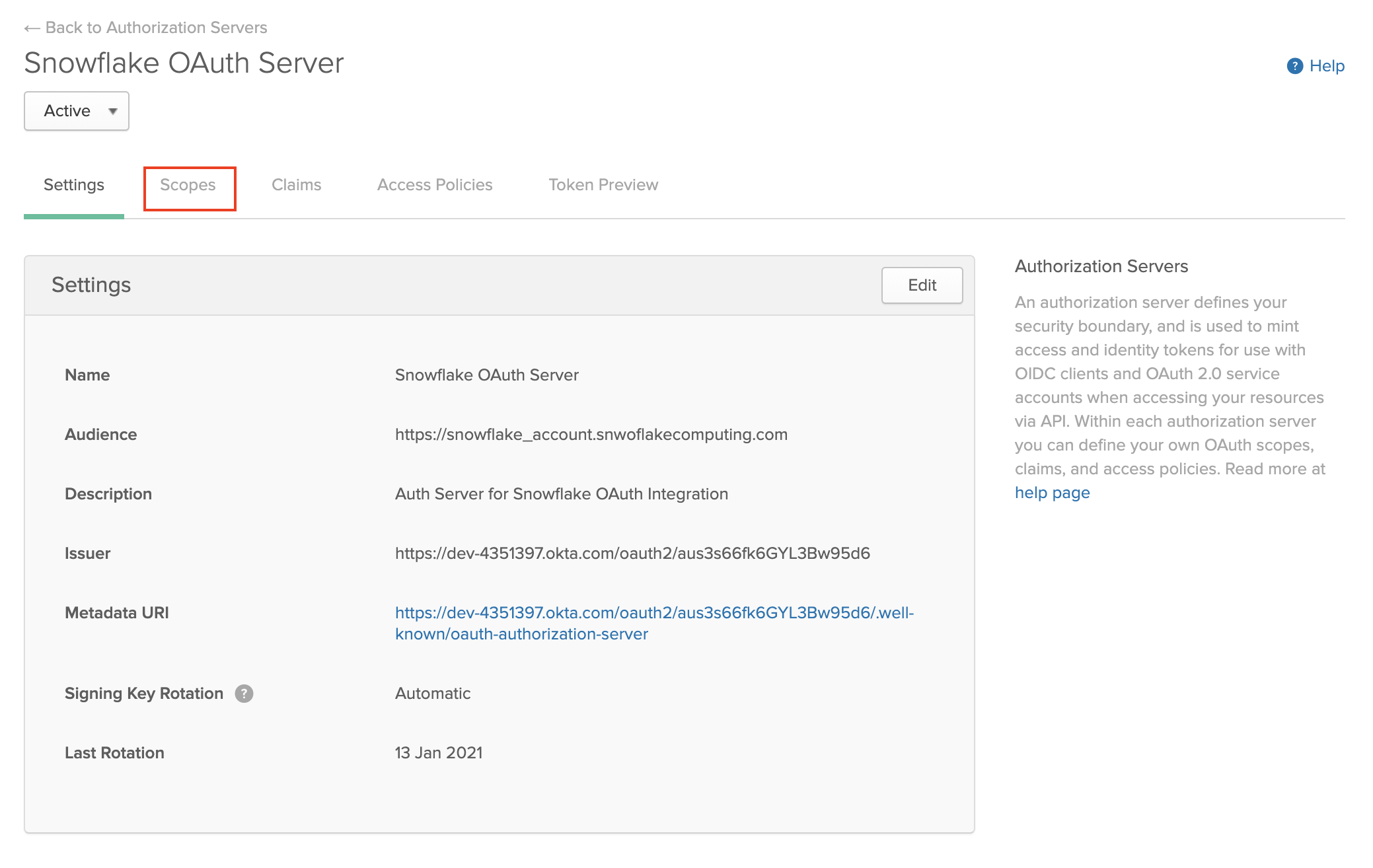Image resolution: width=1373 pixels, height=868 pixels.
Task: Click the Audience value text
Action: click(591, 434)
